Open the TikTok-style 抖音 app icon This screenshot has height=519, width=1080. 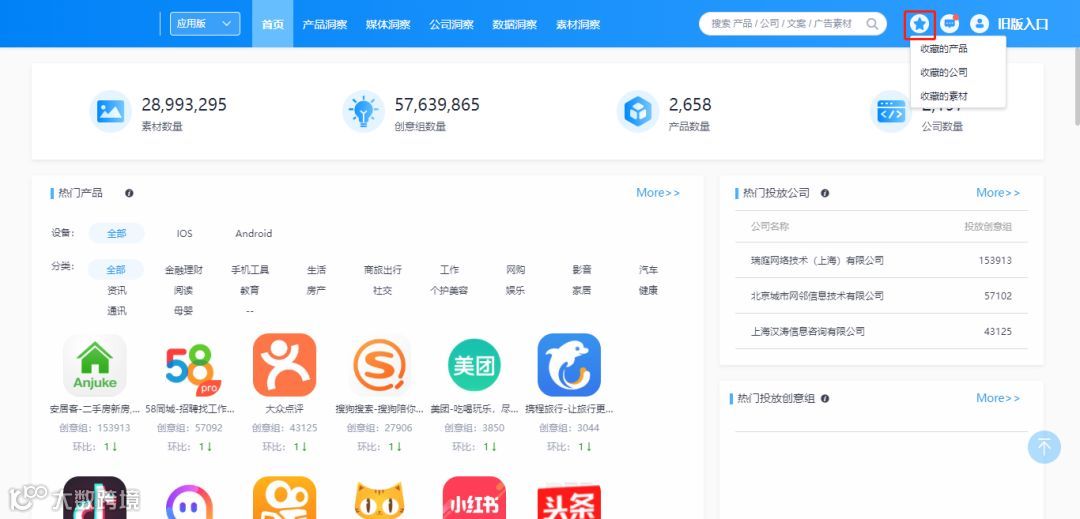click(94, 498)
